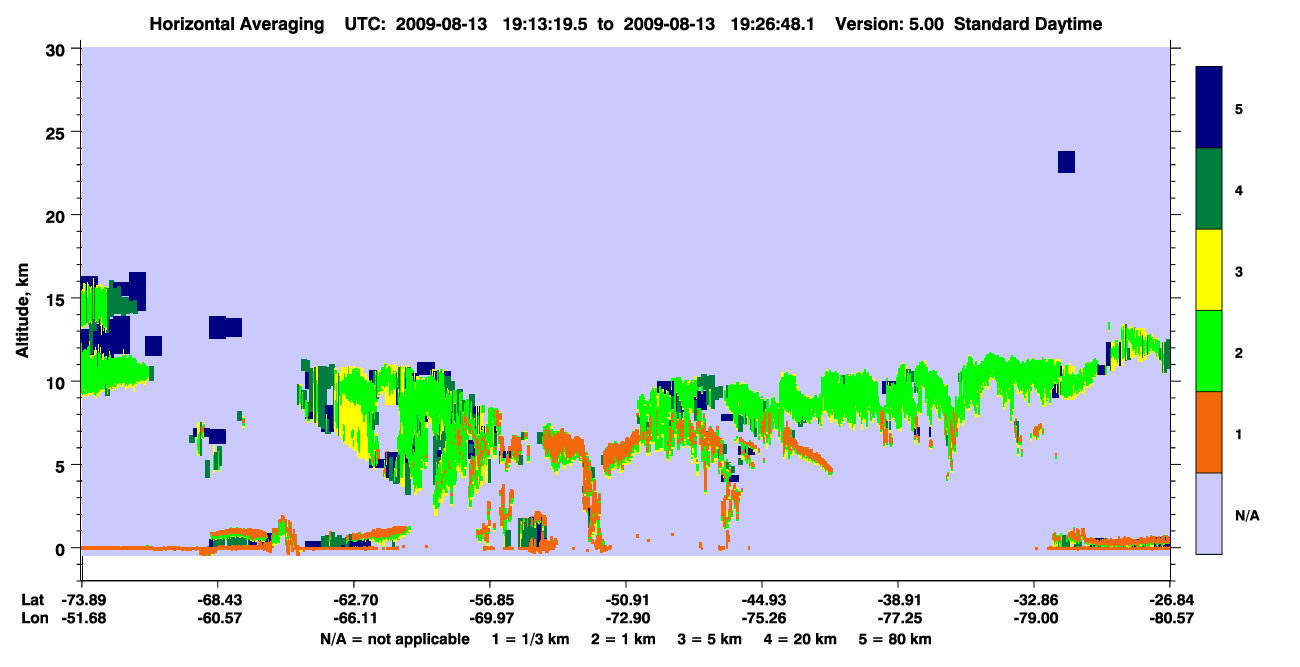Click the latitude value -44.93
The height and width of the screenshot is (667, 1300).
point(762,600)
